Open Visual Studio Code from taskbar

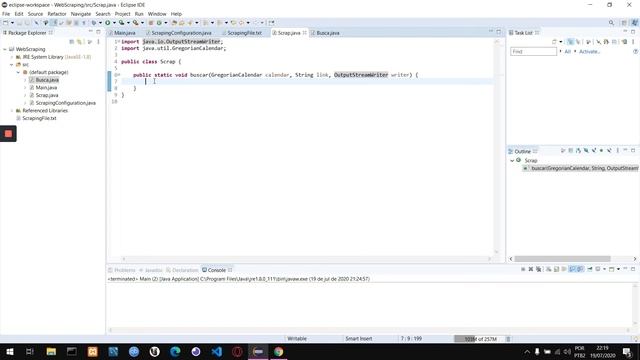point(217,351)
